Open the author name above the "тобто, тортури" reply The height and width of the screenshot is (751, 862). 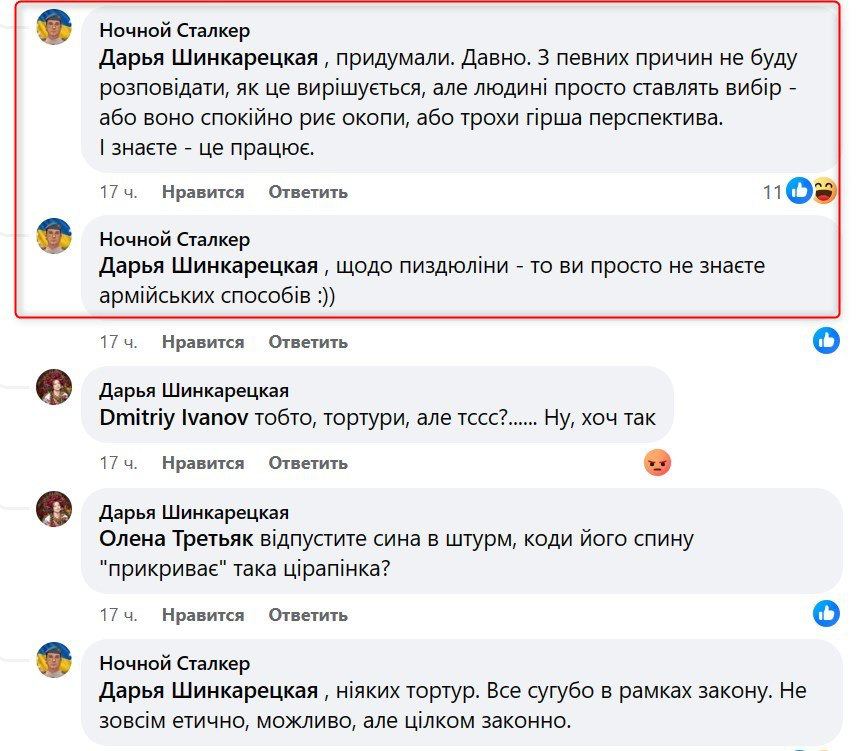(194, 391)
